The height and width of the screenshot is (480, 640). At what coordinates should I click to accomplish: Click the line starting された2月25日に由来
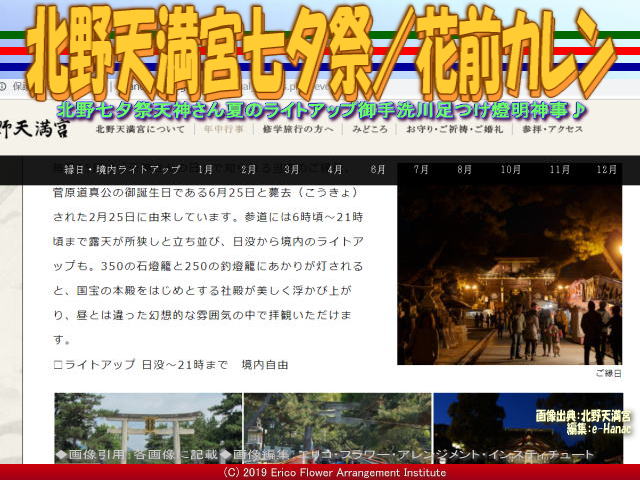coord(208,217)
